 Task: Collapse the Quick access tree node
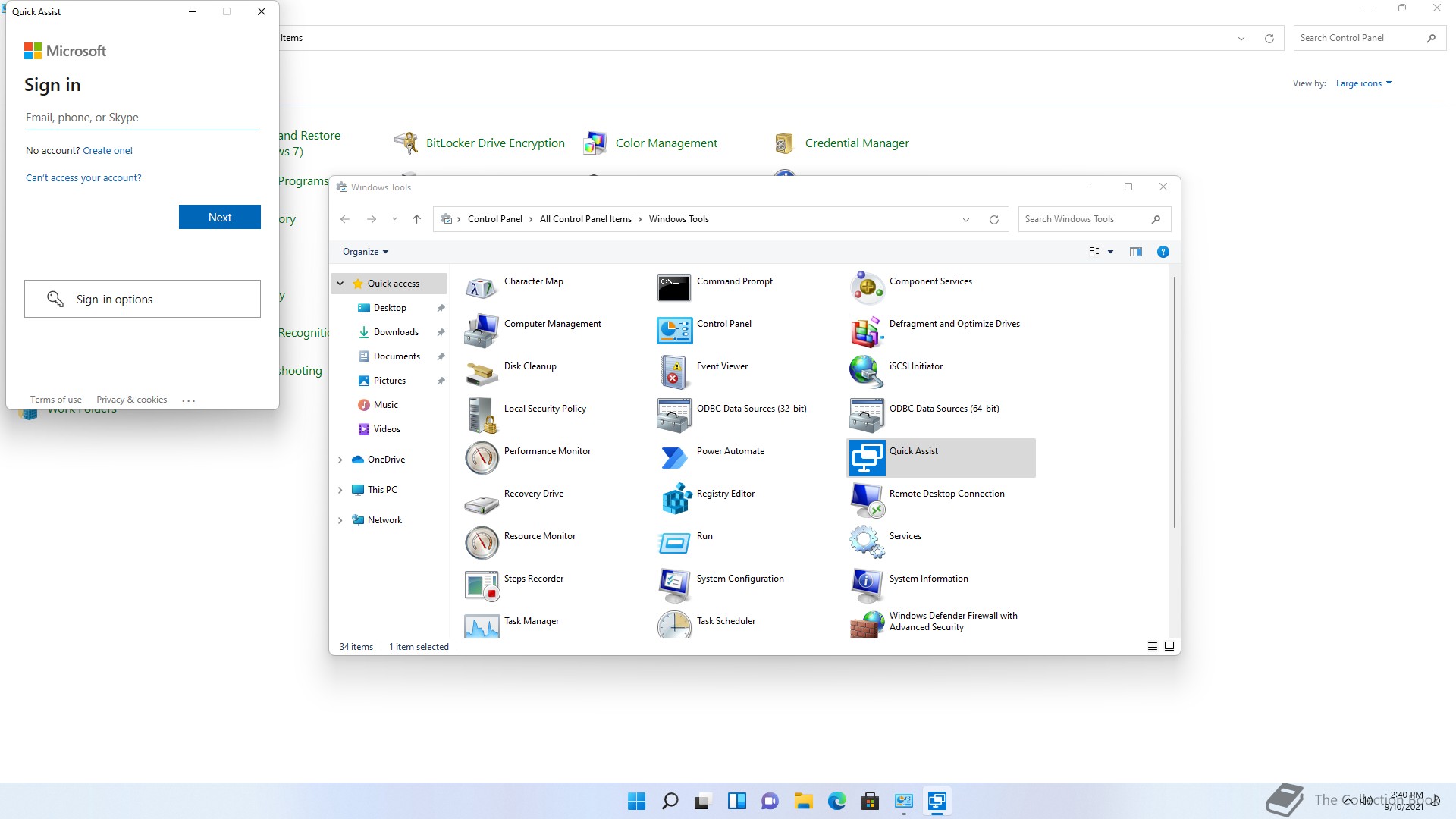(x=340, y=284)
